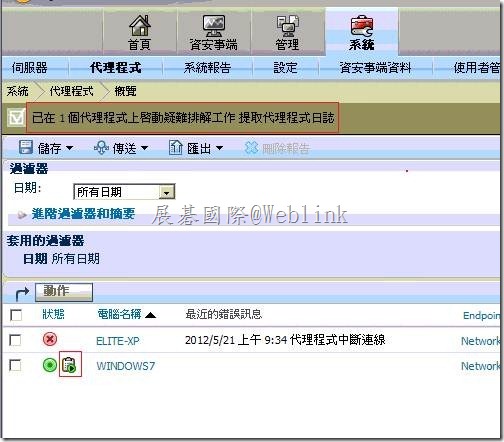Open the 代理程式 submenu item
Viewport: 504px width, 442px height.
116,68
